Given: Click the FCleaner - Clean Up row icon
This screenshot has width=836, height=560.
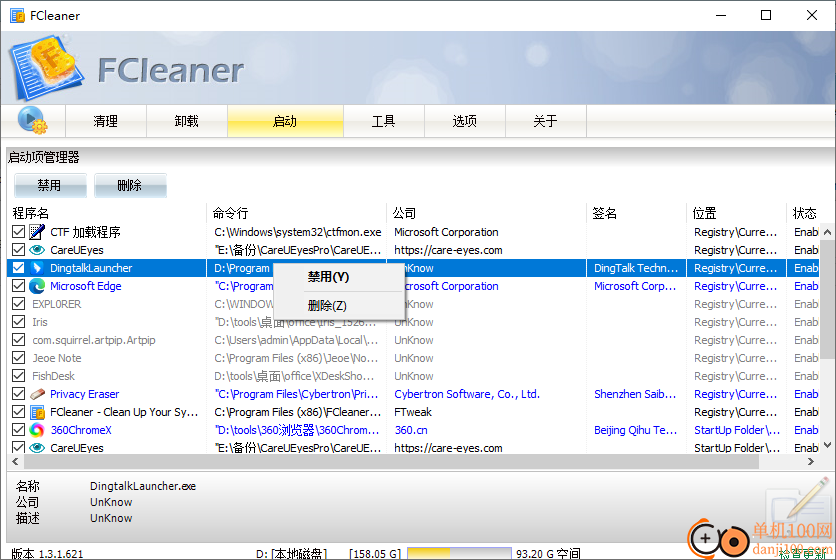Looking at the screenshot, I should [x=37, y=412].
